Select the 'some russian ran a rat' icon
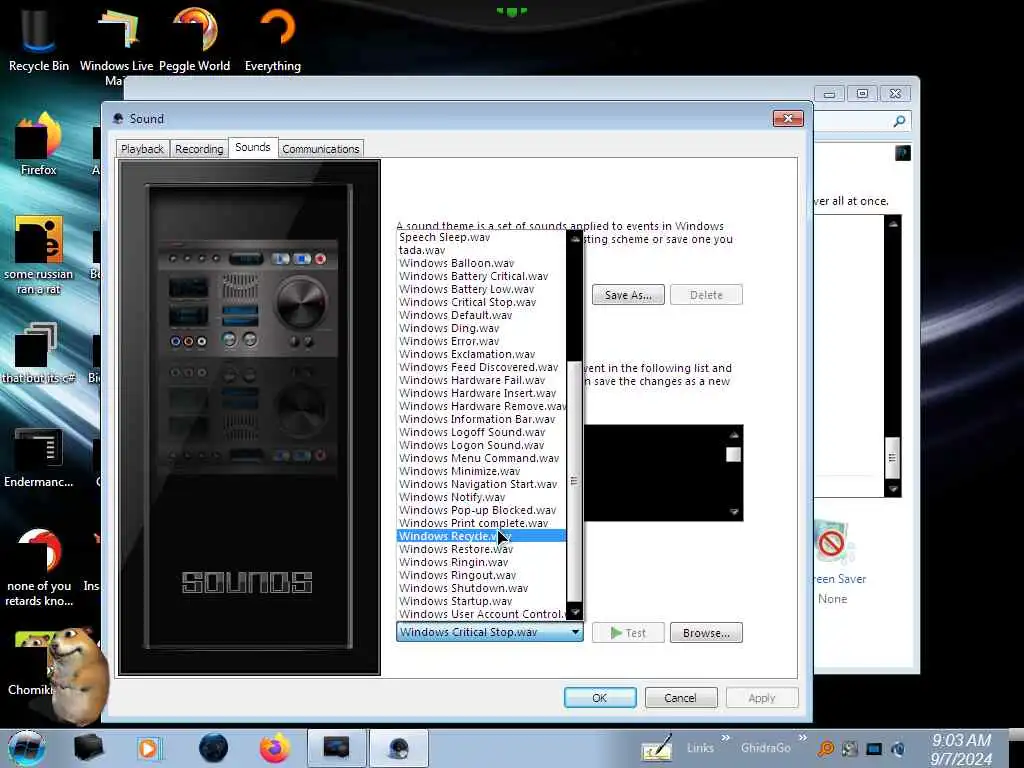 point(38,255)
